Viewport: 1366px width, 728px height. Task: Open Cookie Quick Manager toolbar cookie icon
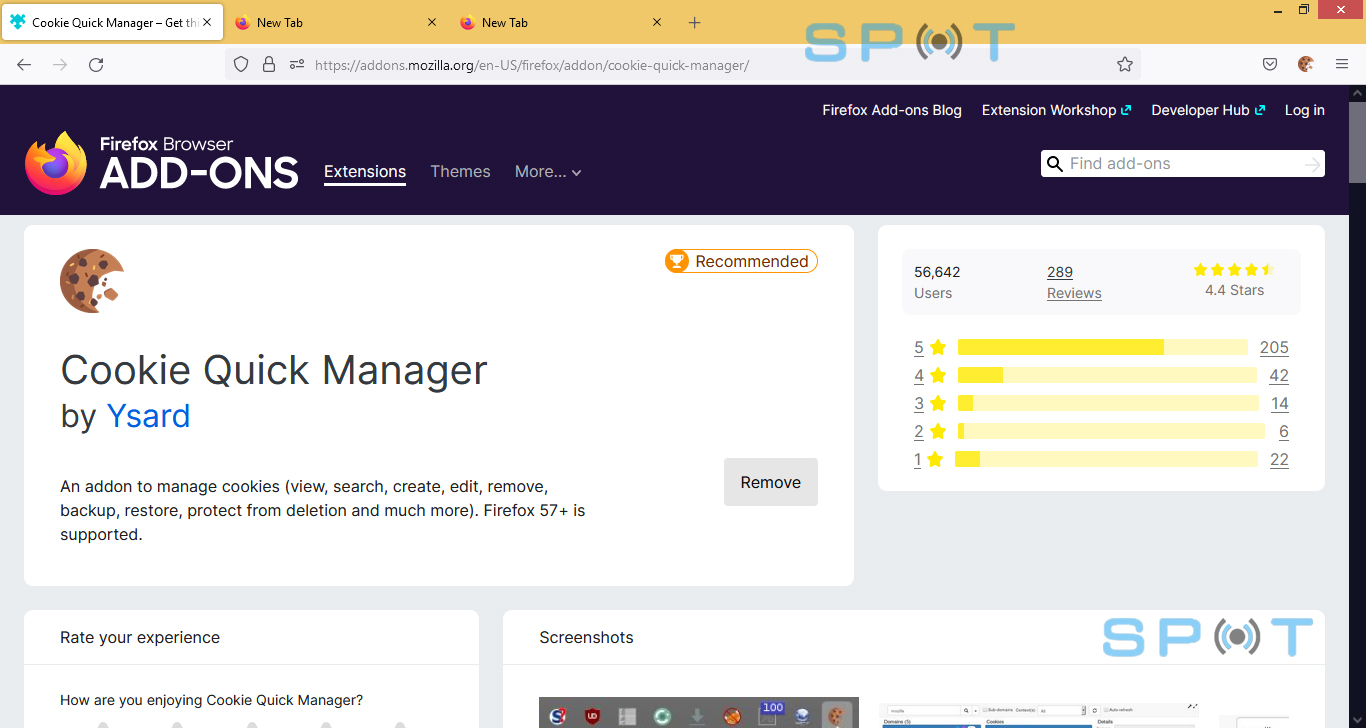(x=1306, y=64)
